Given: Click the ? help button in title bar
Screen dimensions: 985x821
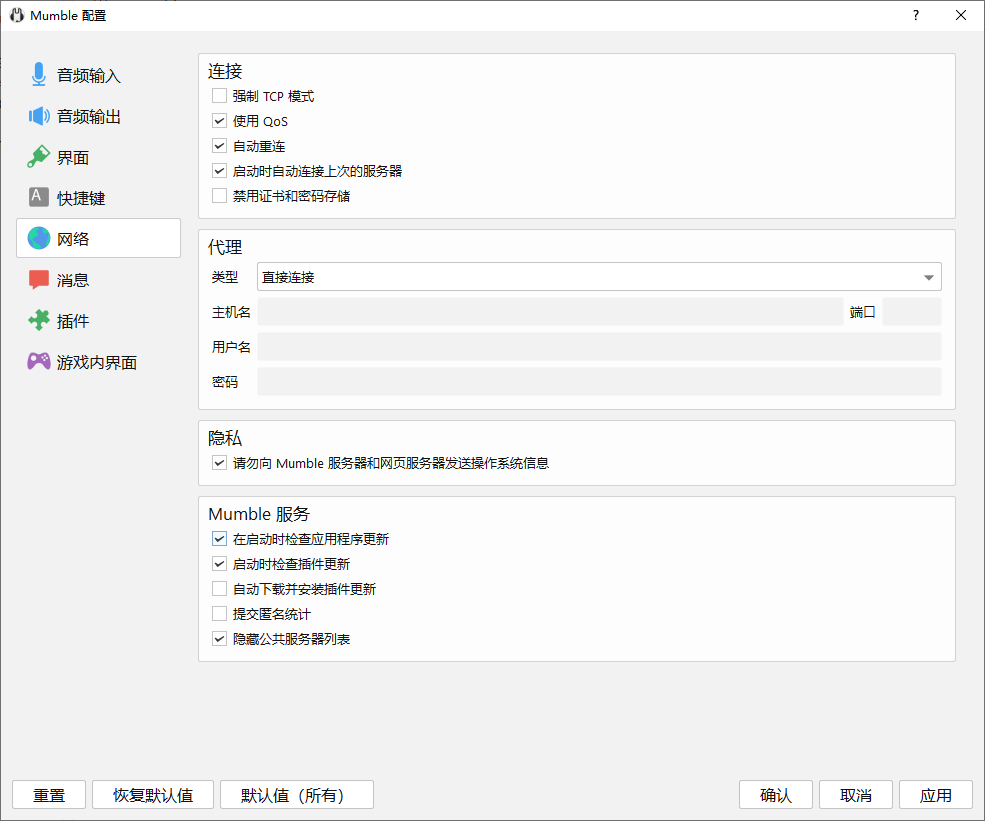Looking at the screenshot, I should [x=915, y=15].
